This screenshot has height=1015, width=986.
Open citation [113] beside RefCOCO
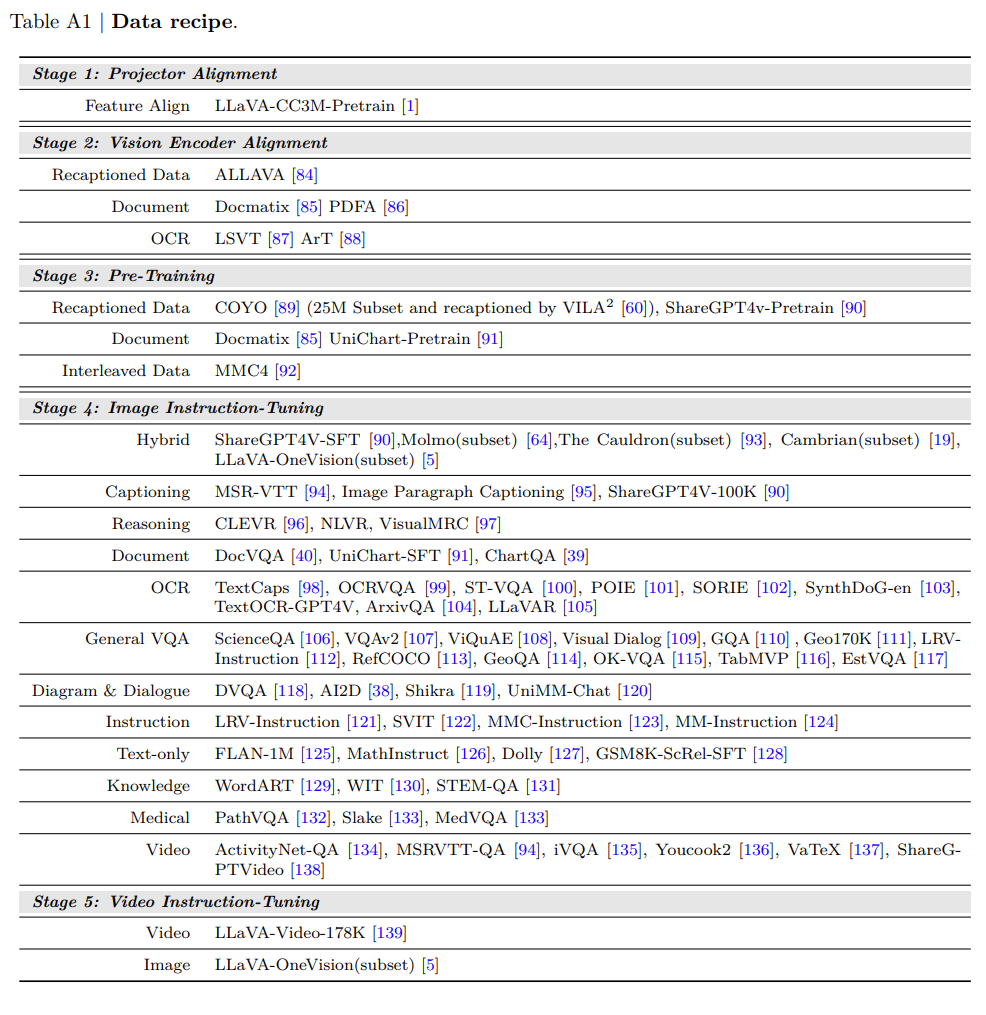point(454,660)
